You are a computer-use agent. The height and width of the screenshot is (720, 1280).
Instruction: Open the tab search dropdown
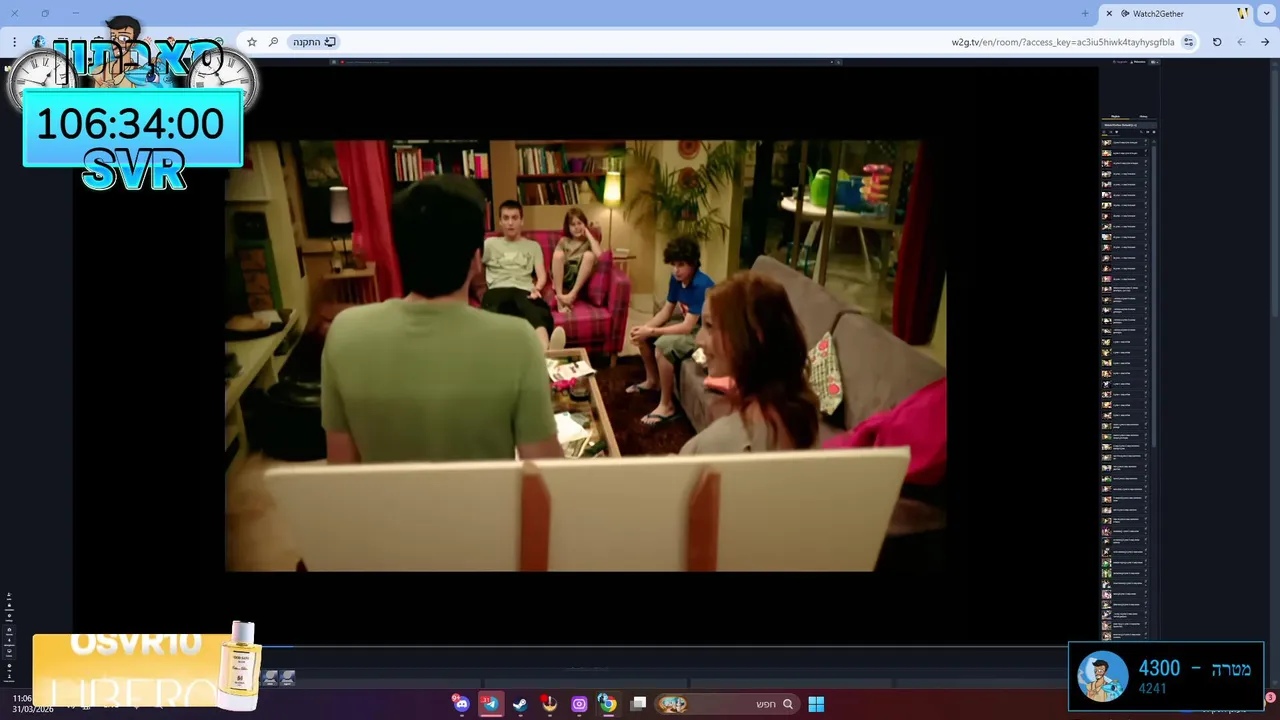tap(1266, 13)
